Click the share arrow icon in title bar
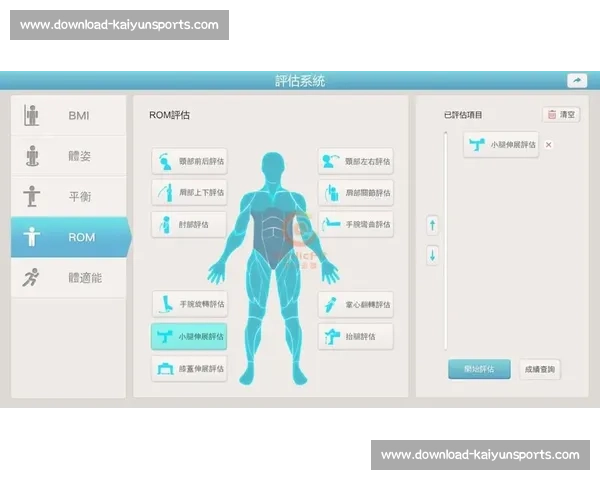 (577, 80)
